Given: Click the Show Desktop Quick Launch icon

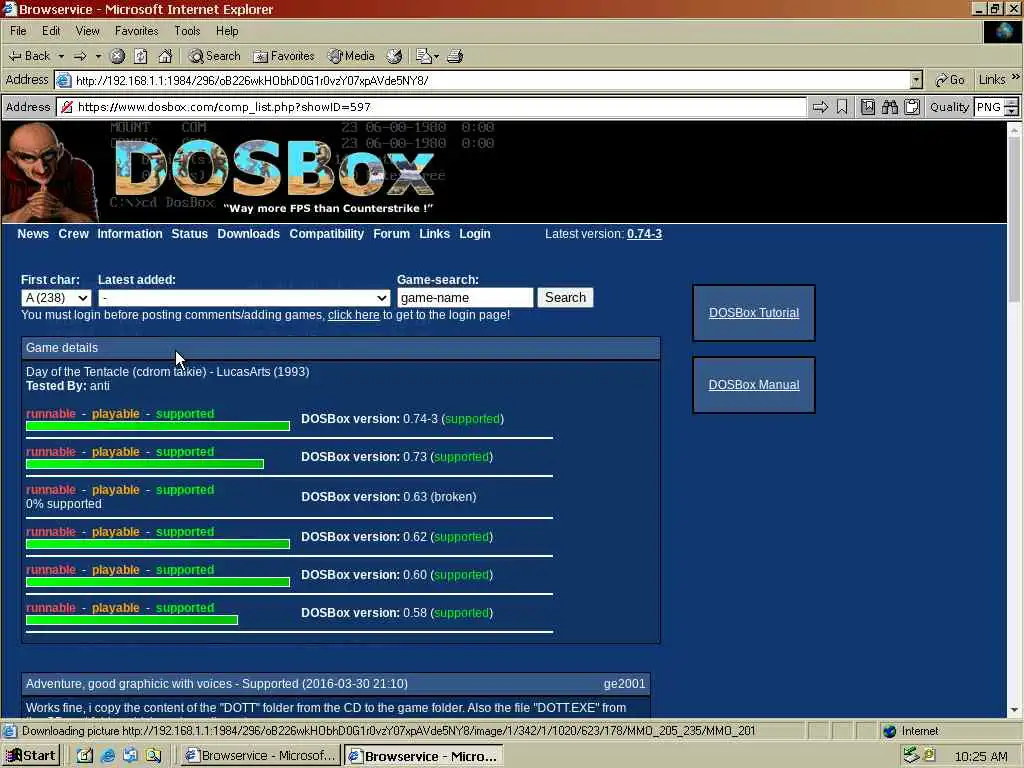Looking at the screenshot, I should pos(85,756).
